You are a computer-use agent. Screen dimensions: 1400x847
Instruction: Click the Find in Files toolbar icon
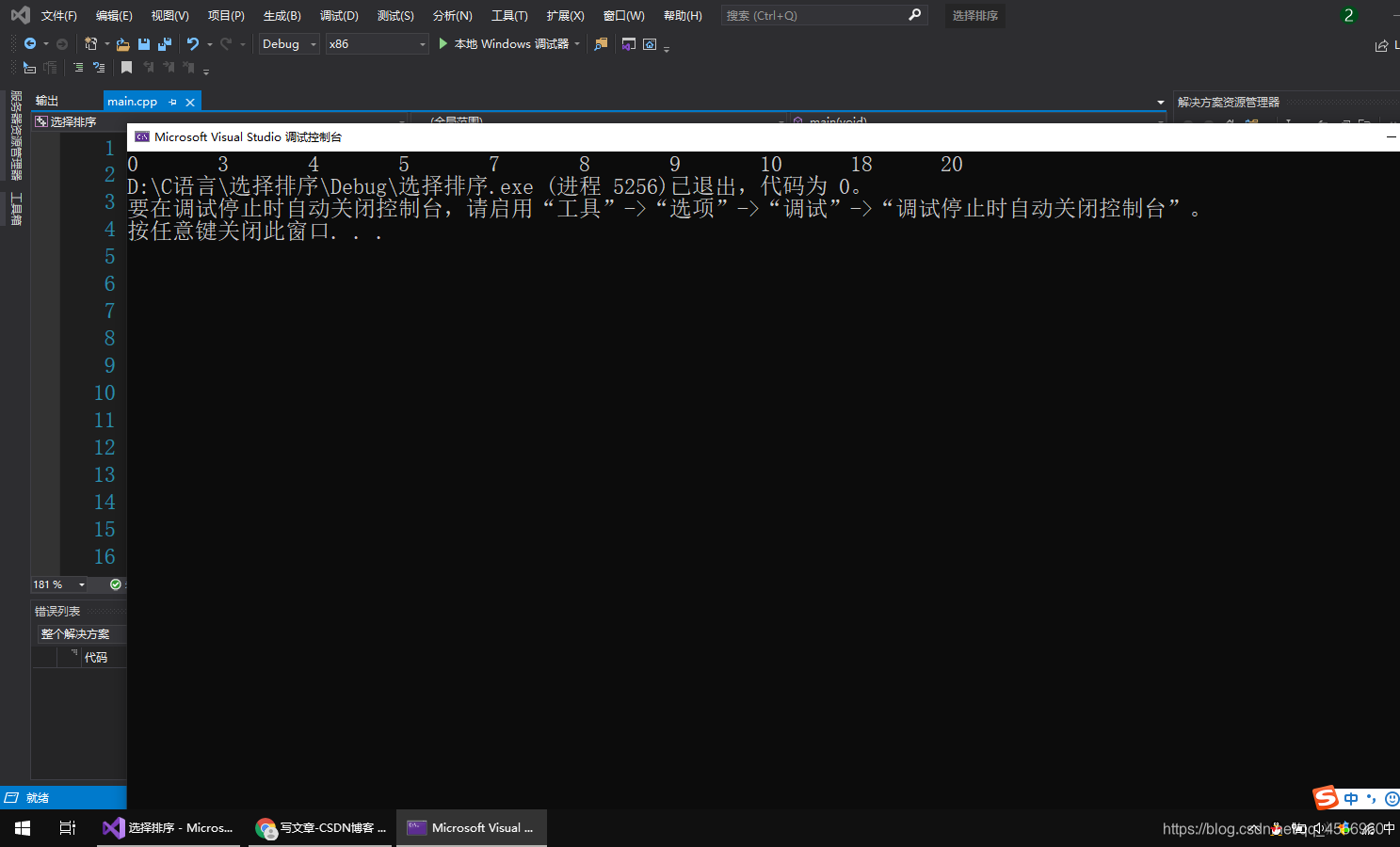[601, 44]
